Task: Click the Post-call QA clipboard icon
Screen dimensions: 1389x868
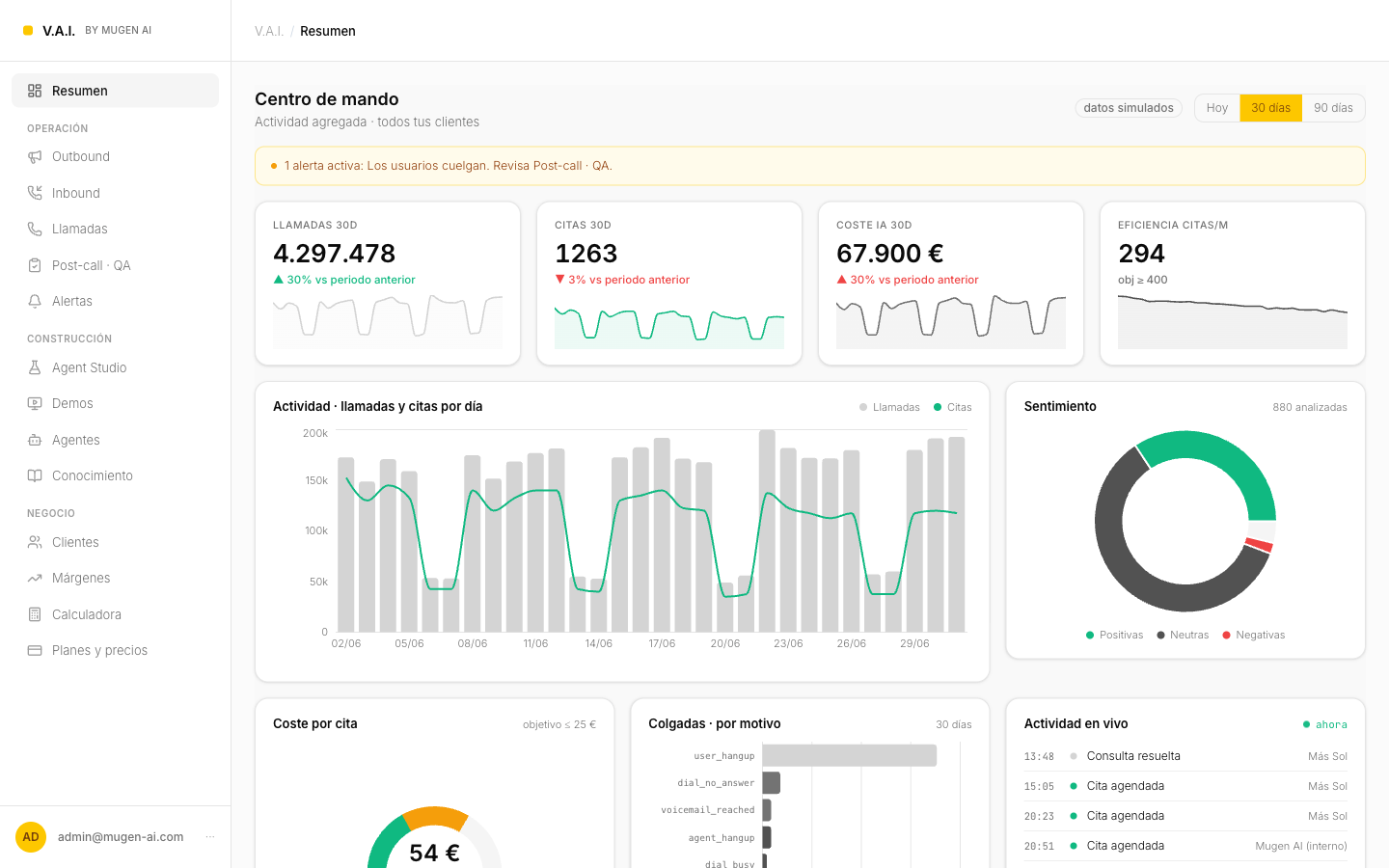Action: [35, 265]
